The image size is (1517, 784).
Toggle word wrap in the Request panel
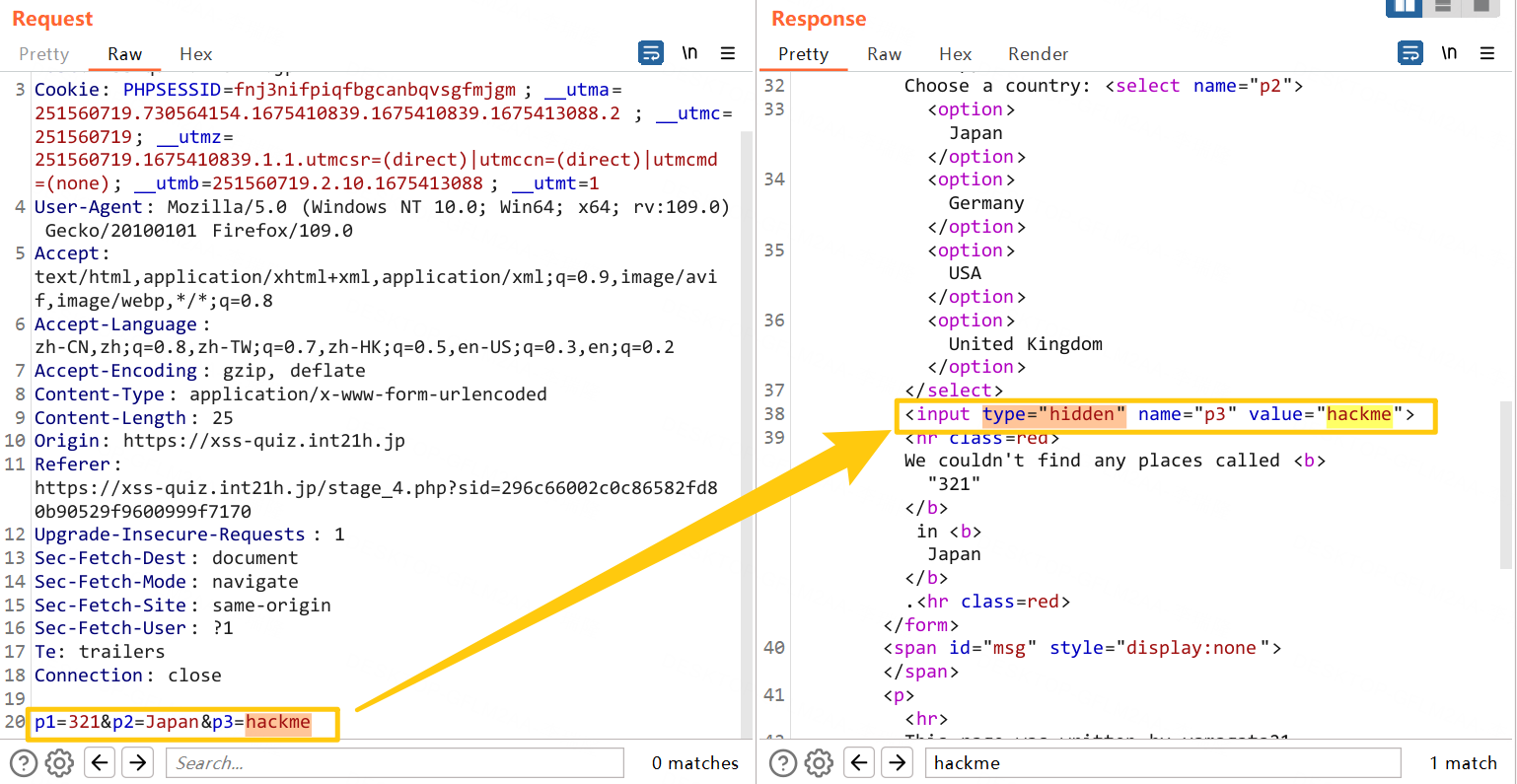coord(651,53)
